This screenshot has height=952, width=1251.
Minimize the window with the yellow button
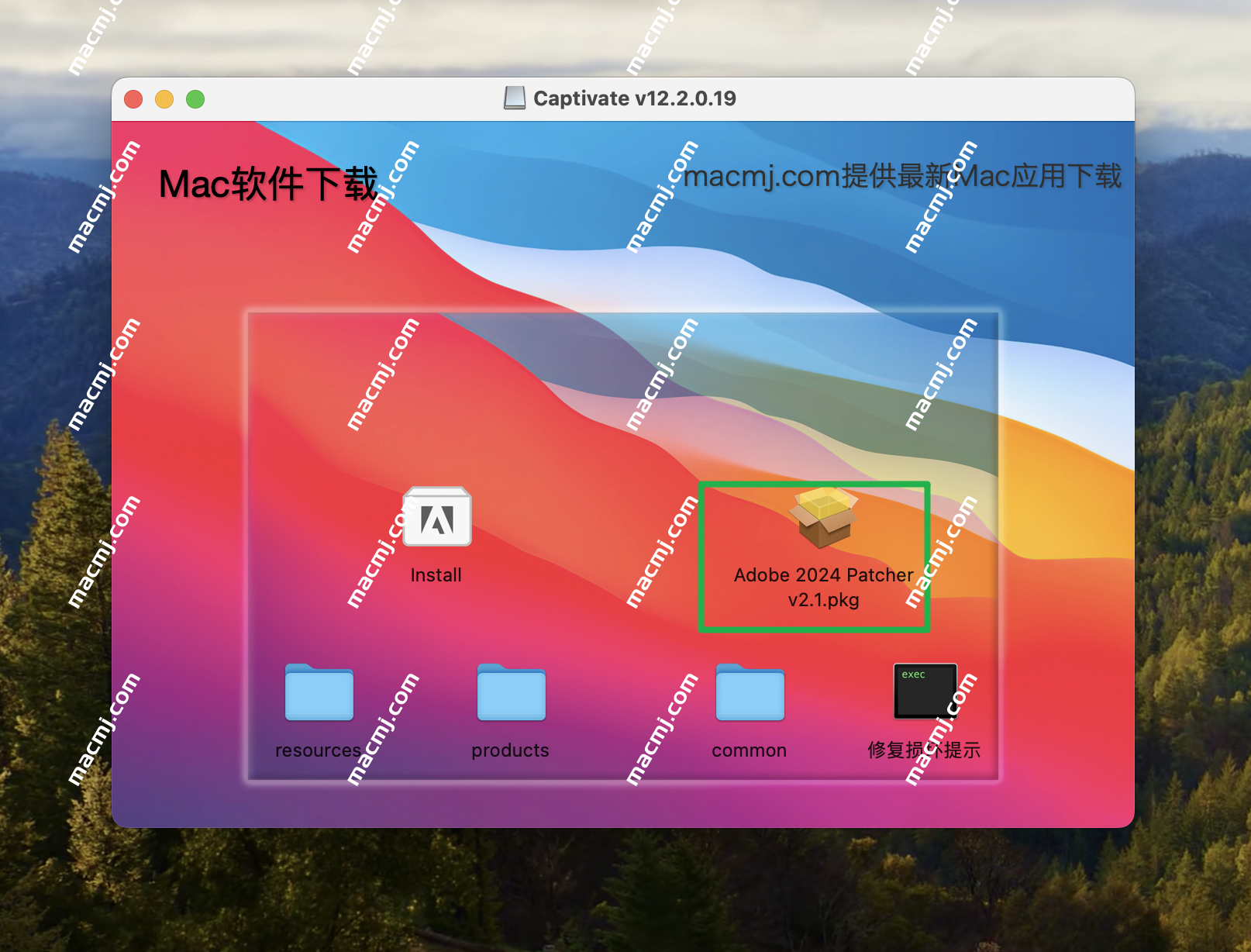pos(164,99)
